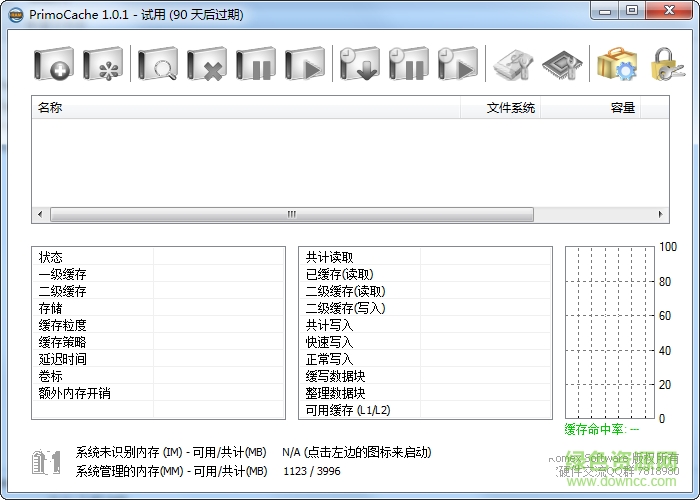
Task: Pause the cache task using pause icon
Action: 256,66
